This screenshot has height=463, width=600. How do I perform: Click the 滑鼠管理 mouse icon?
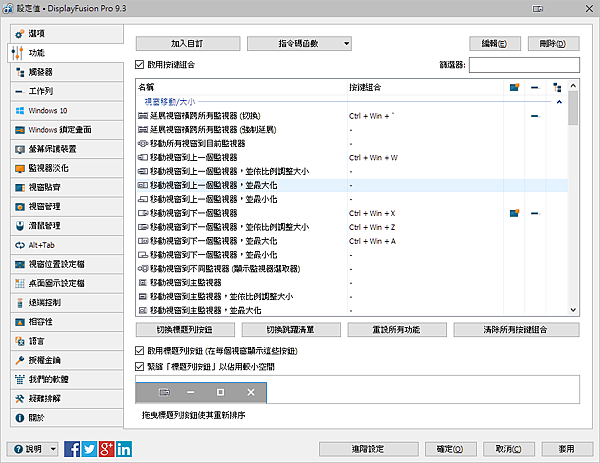20,226
